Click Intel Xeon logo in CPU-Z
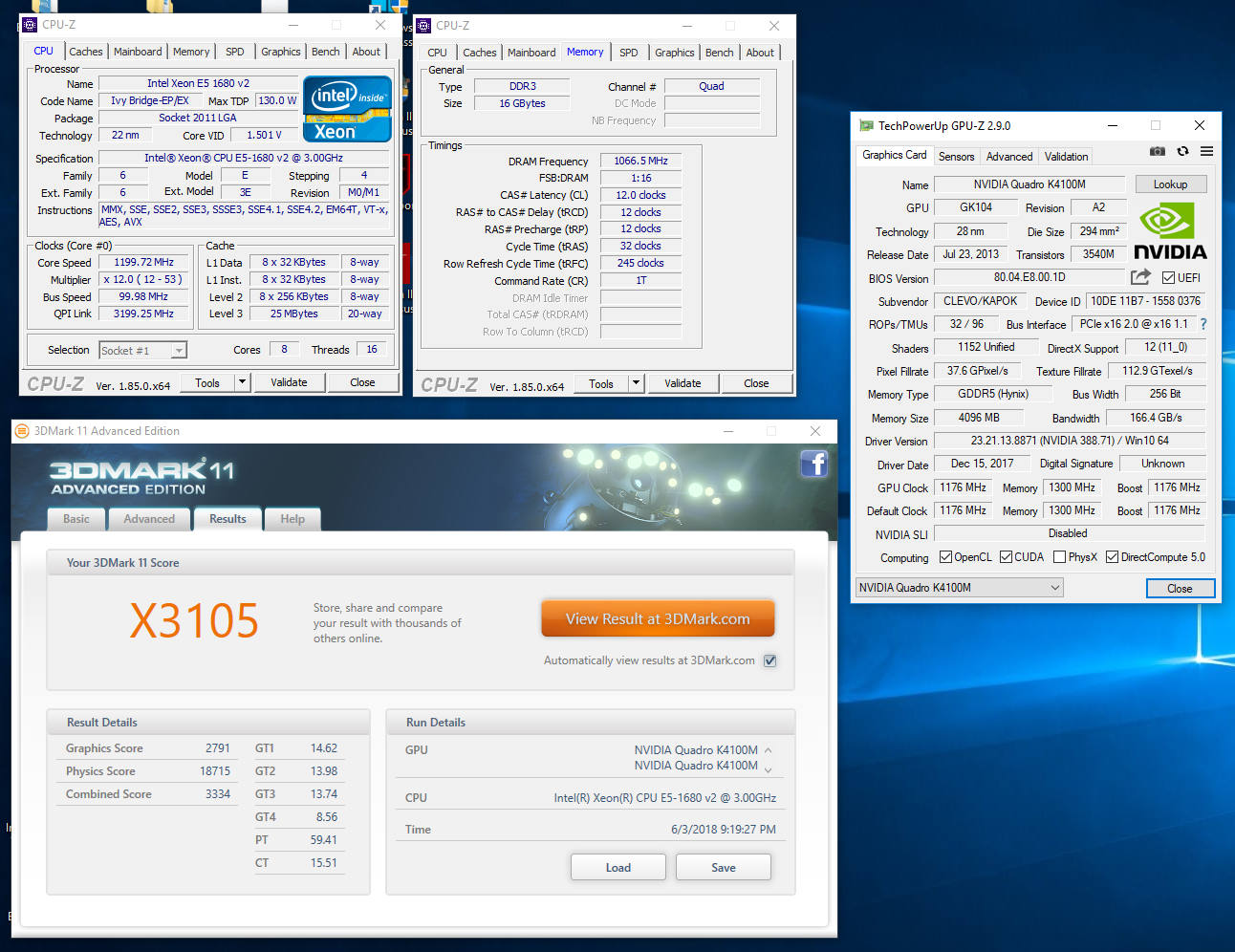The height and width of the screenshot is (952, 1235). pyautogui.click(x=347, y=109)
